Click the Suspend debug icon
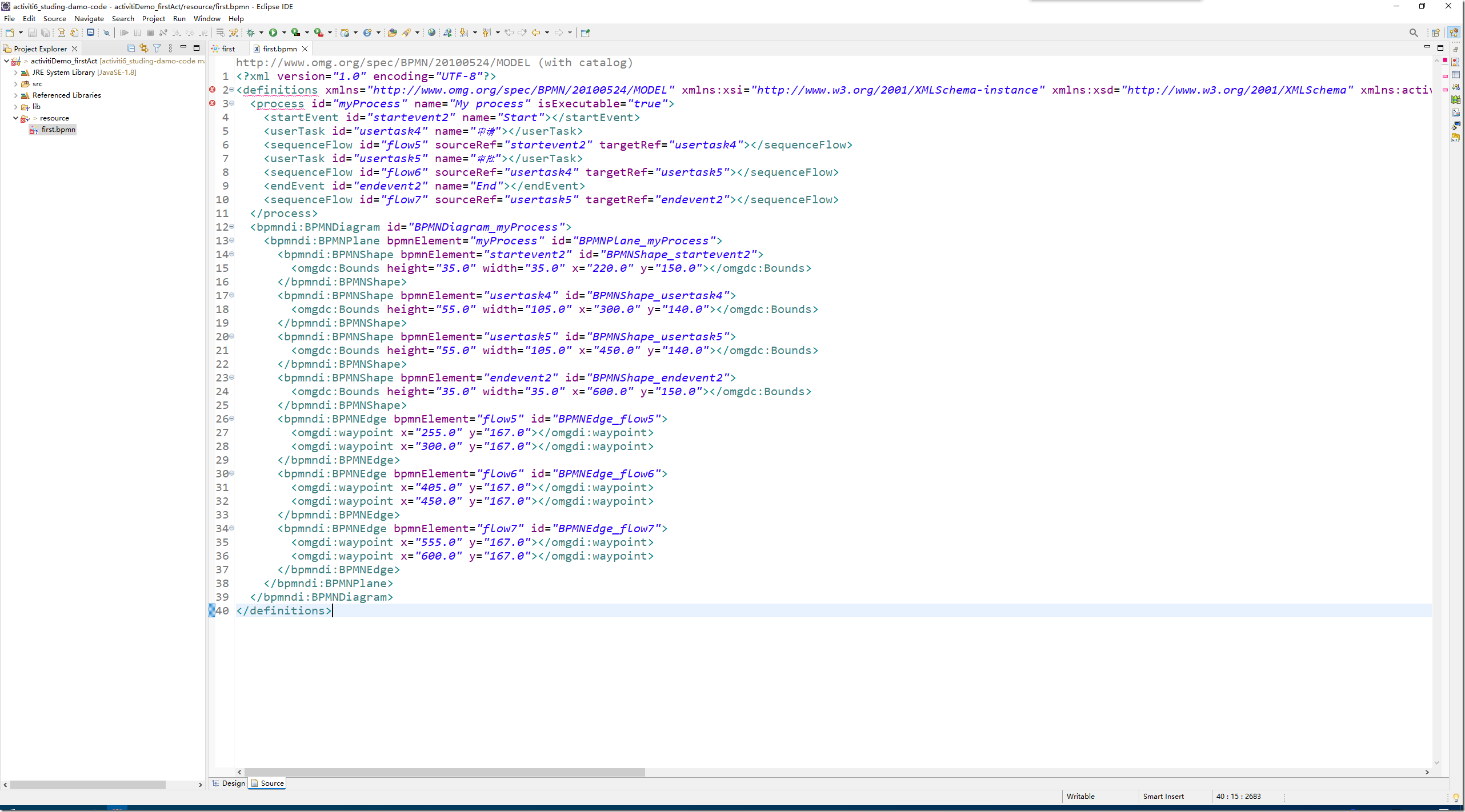1465x812 pixels. [137, 33]
